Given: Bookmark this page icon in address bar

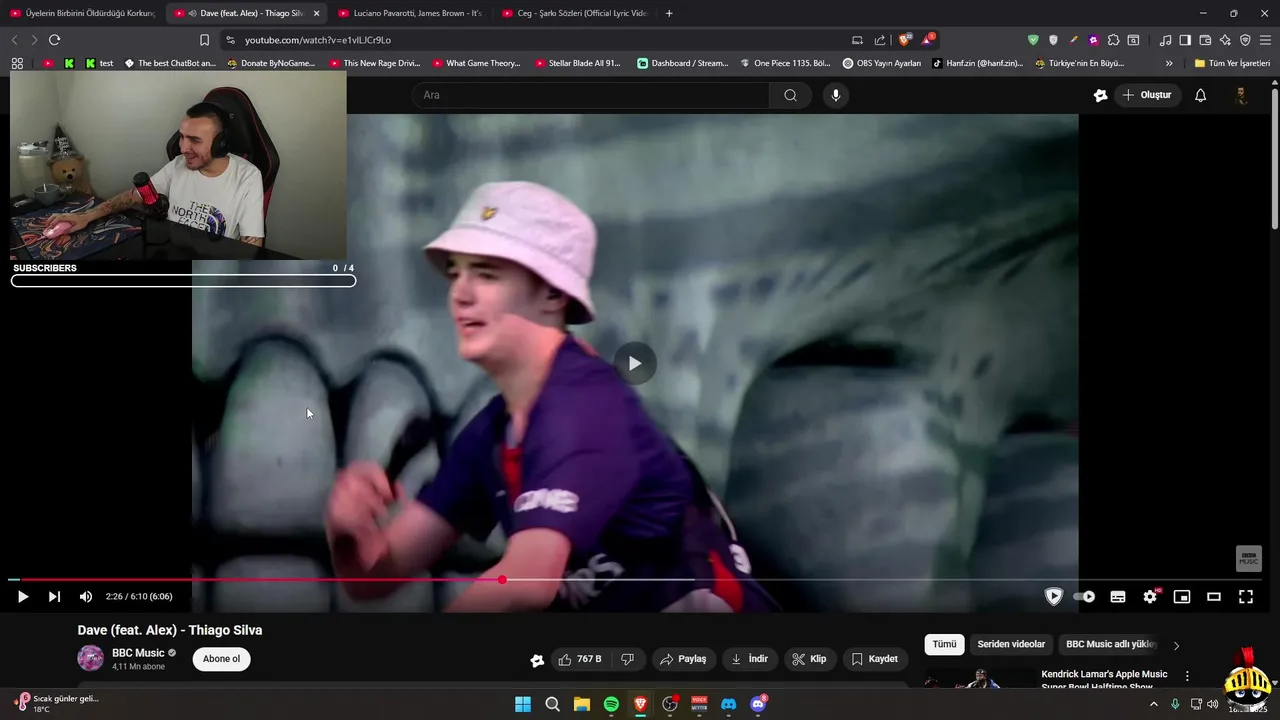Looking at the screenshot, I should (204, 40).
